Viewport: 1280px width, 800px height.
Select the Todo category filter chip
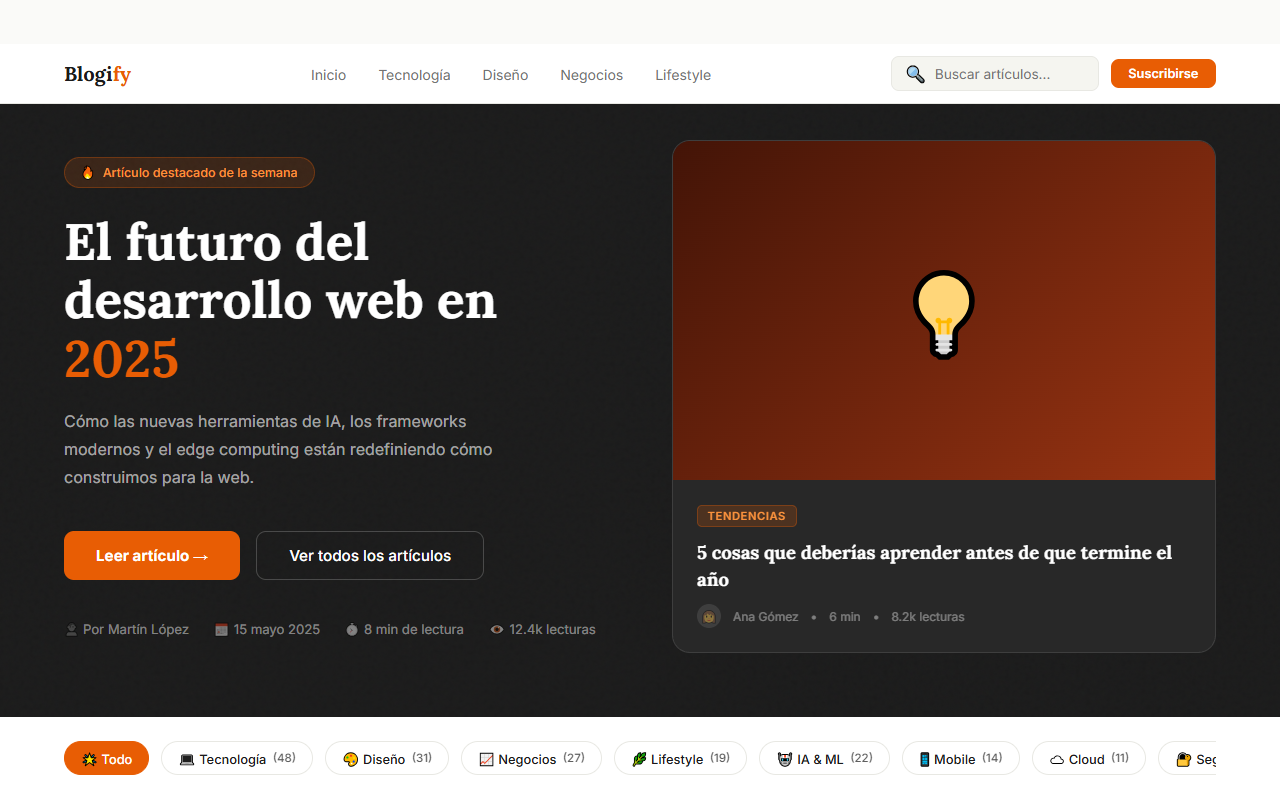(106, 758)
